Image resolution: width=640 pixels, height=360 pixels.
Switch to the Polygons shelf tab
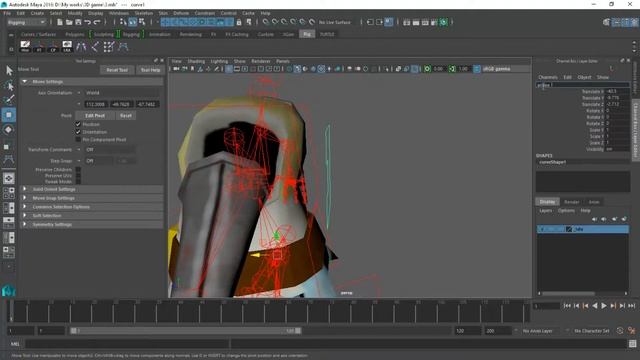(x=75, y=34)
